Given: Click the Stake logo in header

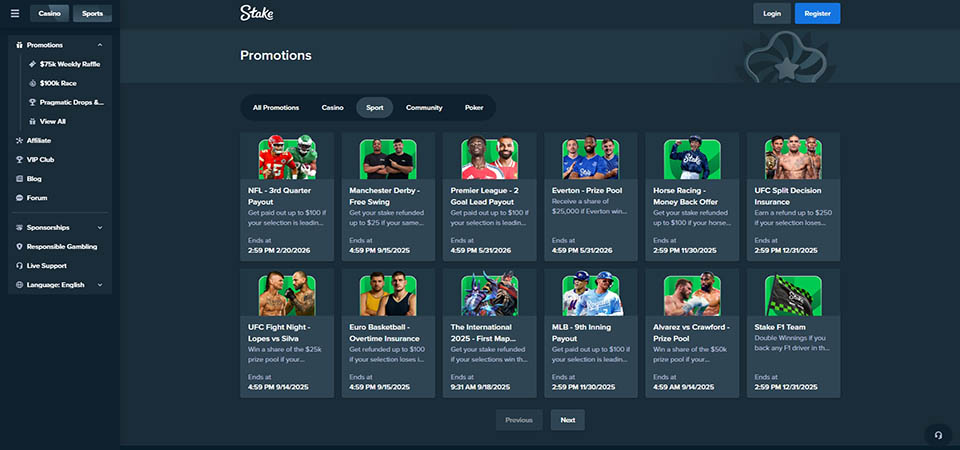Looking at the screenshot, I should (257, 13).
